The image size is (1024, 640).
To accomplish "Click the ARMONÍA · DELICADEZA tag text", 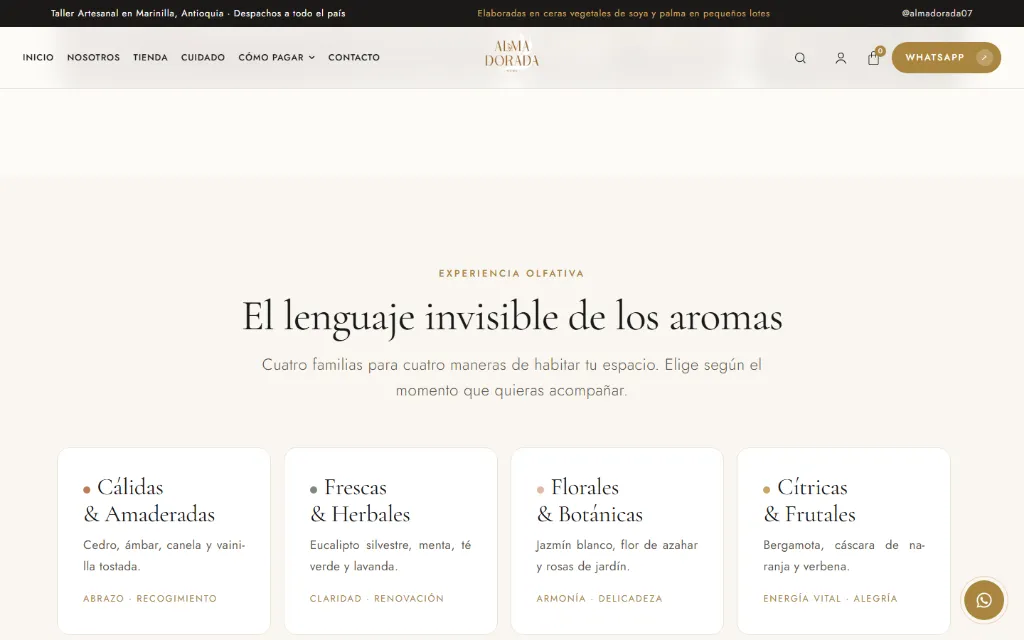I will tap(599, 598).
